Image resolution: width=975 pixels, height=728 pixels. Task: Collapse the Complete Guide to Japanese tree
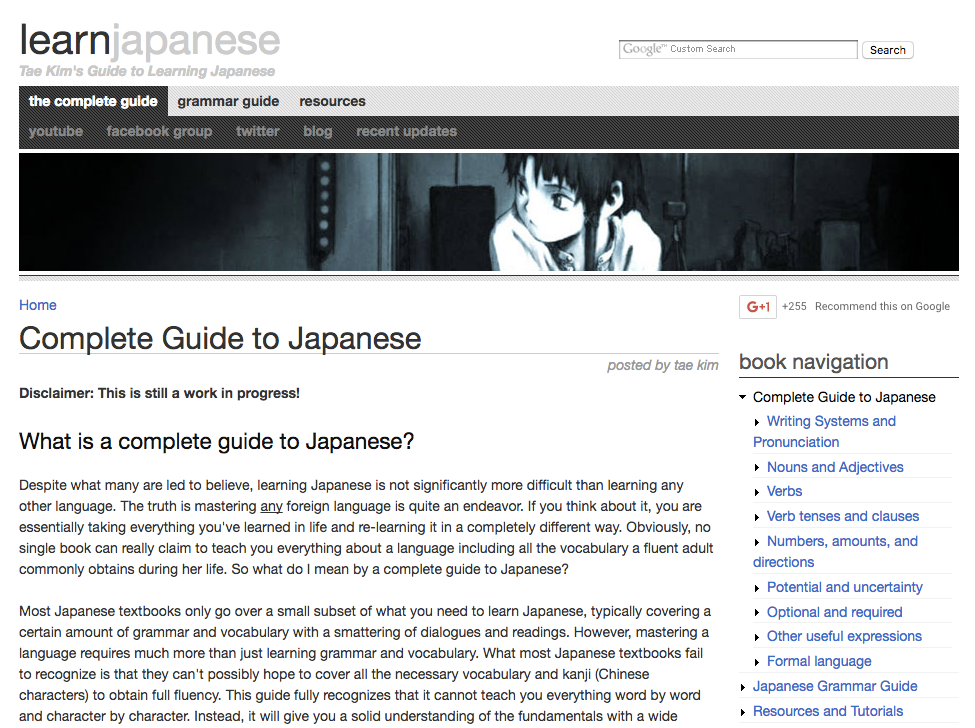click(742, 397)
